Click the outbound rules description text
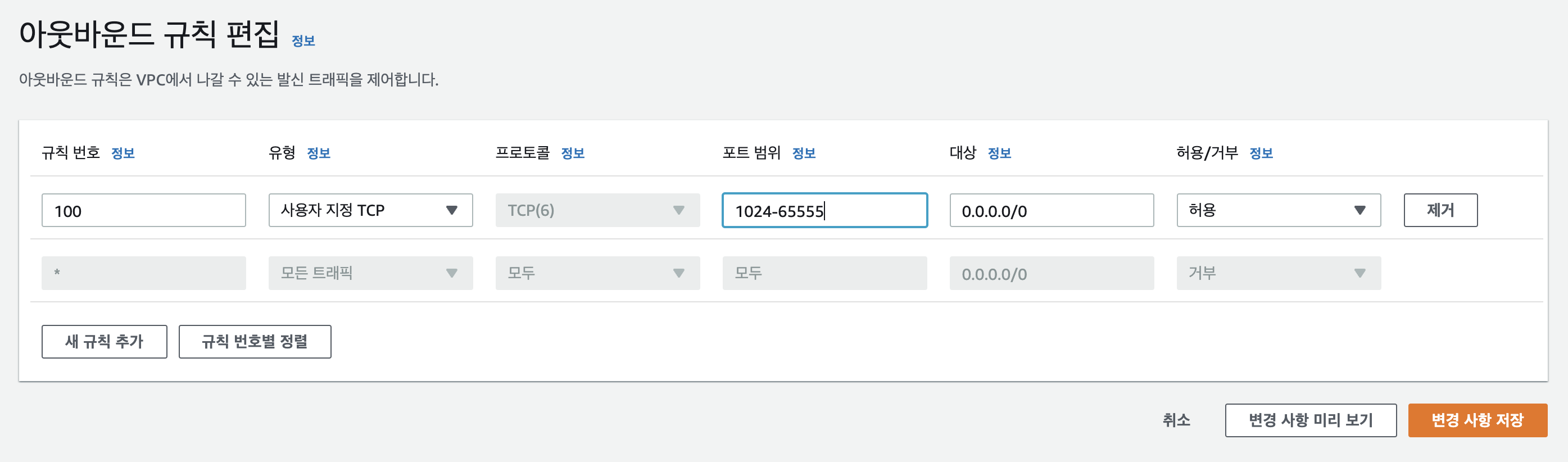 coord(229,80)
